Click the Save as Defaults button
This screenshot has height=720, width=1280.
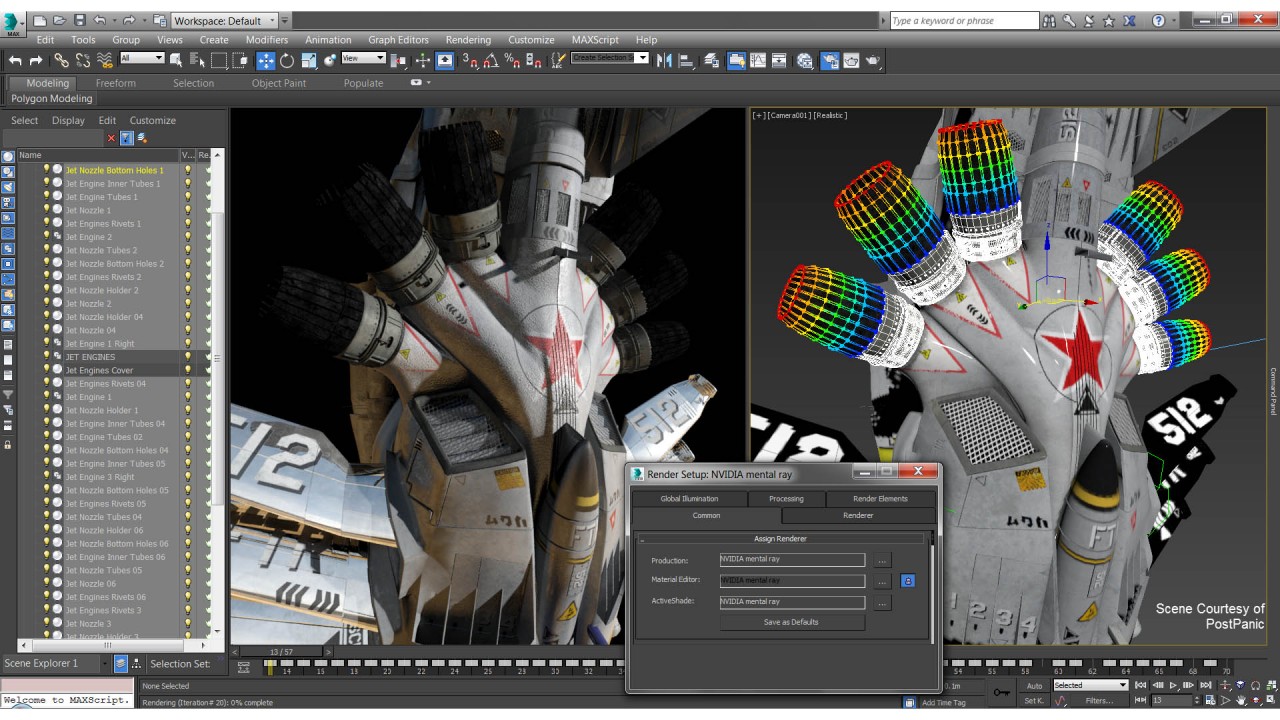[x=791, y=622]
